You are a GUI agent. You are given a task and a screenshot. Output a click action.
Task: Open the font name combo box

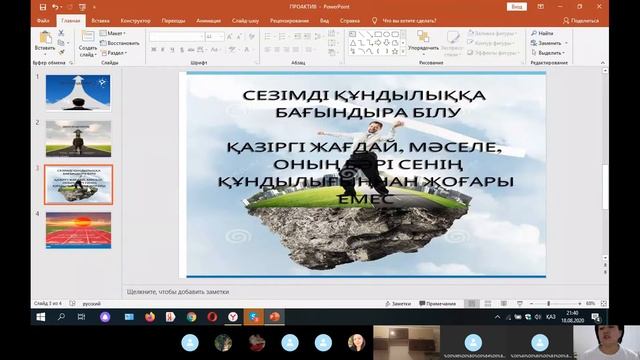[177, 37]
